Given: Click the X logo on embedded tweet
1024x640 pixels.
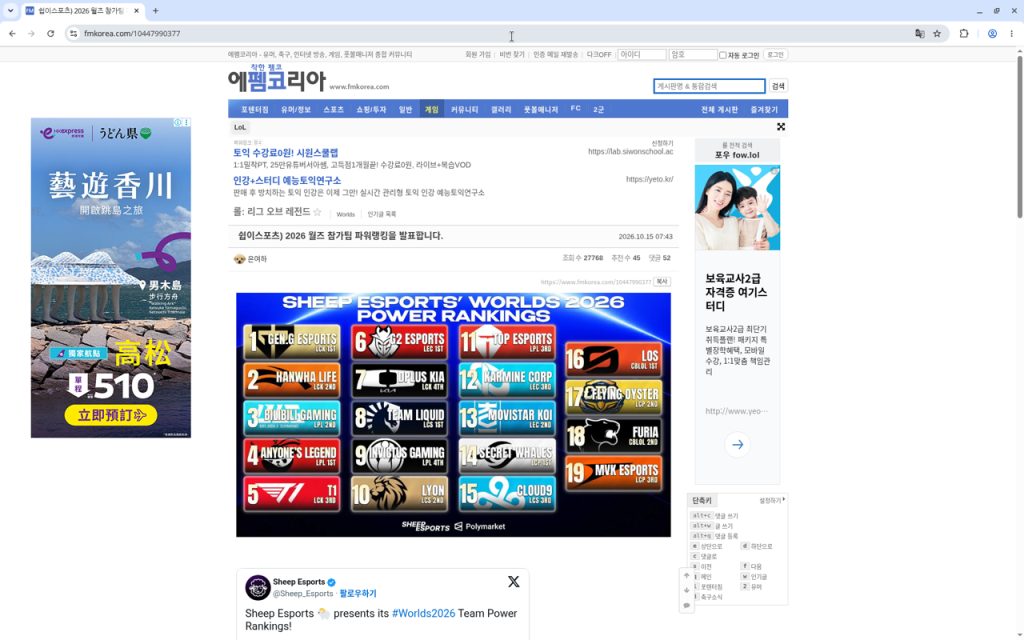Looking at the screenshot, I should point(513,581).
